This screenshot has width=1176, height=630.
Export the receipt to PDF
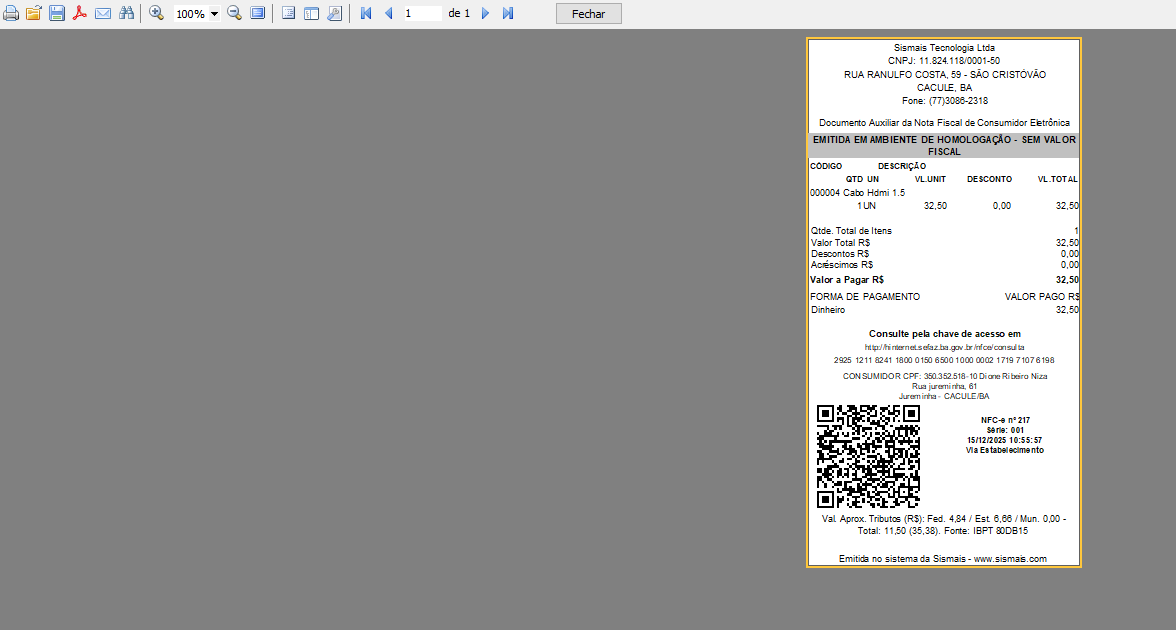click(80, 14)
